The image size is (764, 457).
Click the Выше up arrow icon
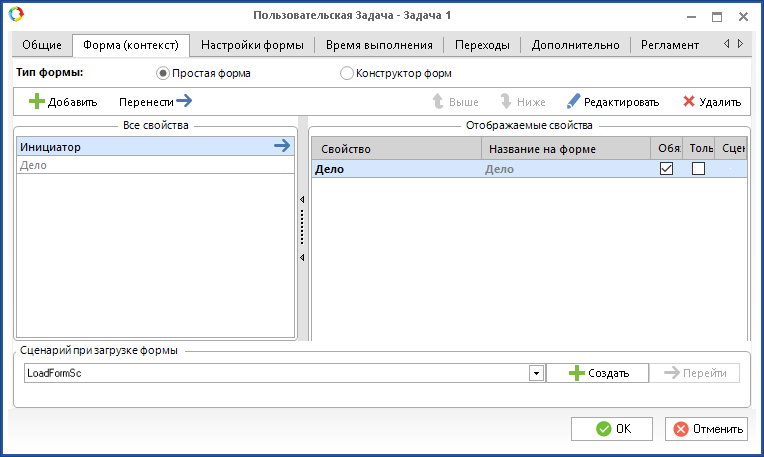click(437, 101)
